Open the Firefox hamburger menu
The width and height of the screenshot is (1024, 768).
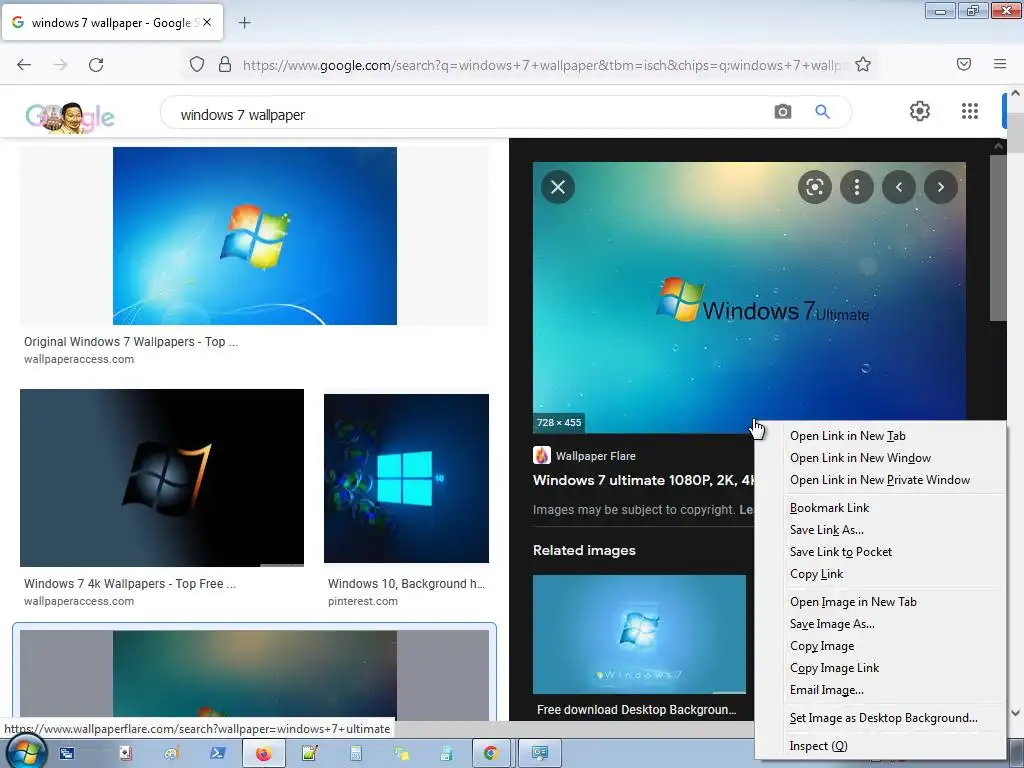(1000, 64)
